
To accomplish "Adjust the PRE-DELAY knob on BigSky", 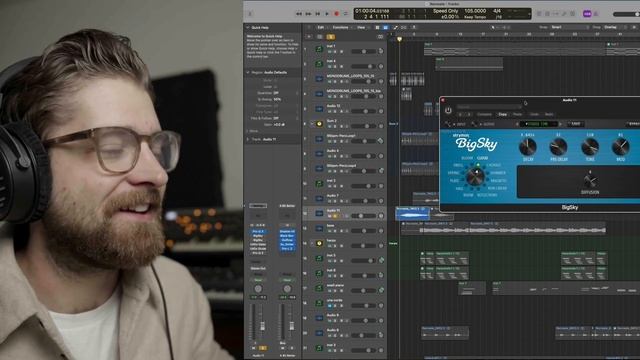I will (558, 147).
